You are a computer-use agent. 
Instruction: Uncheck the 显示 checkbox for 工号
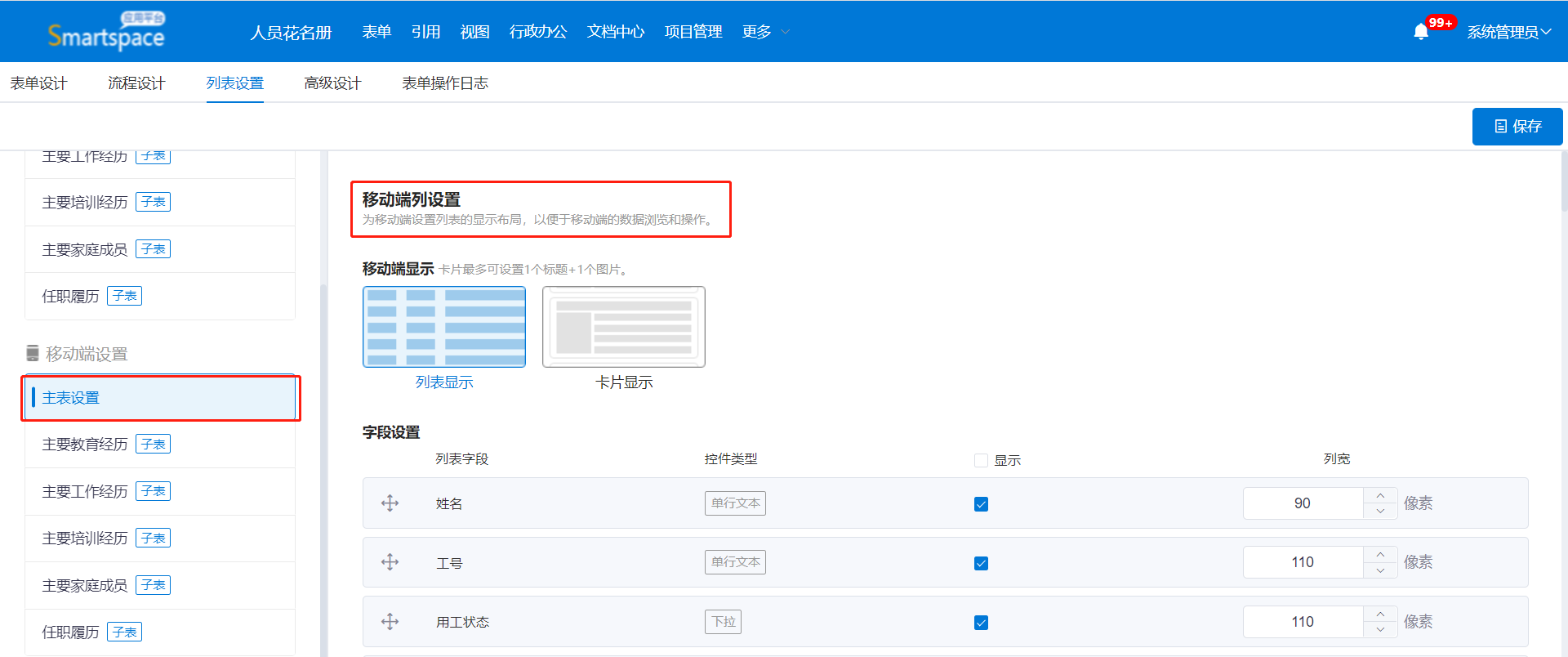[x=981, y=563]
